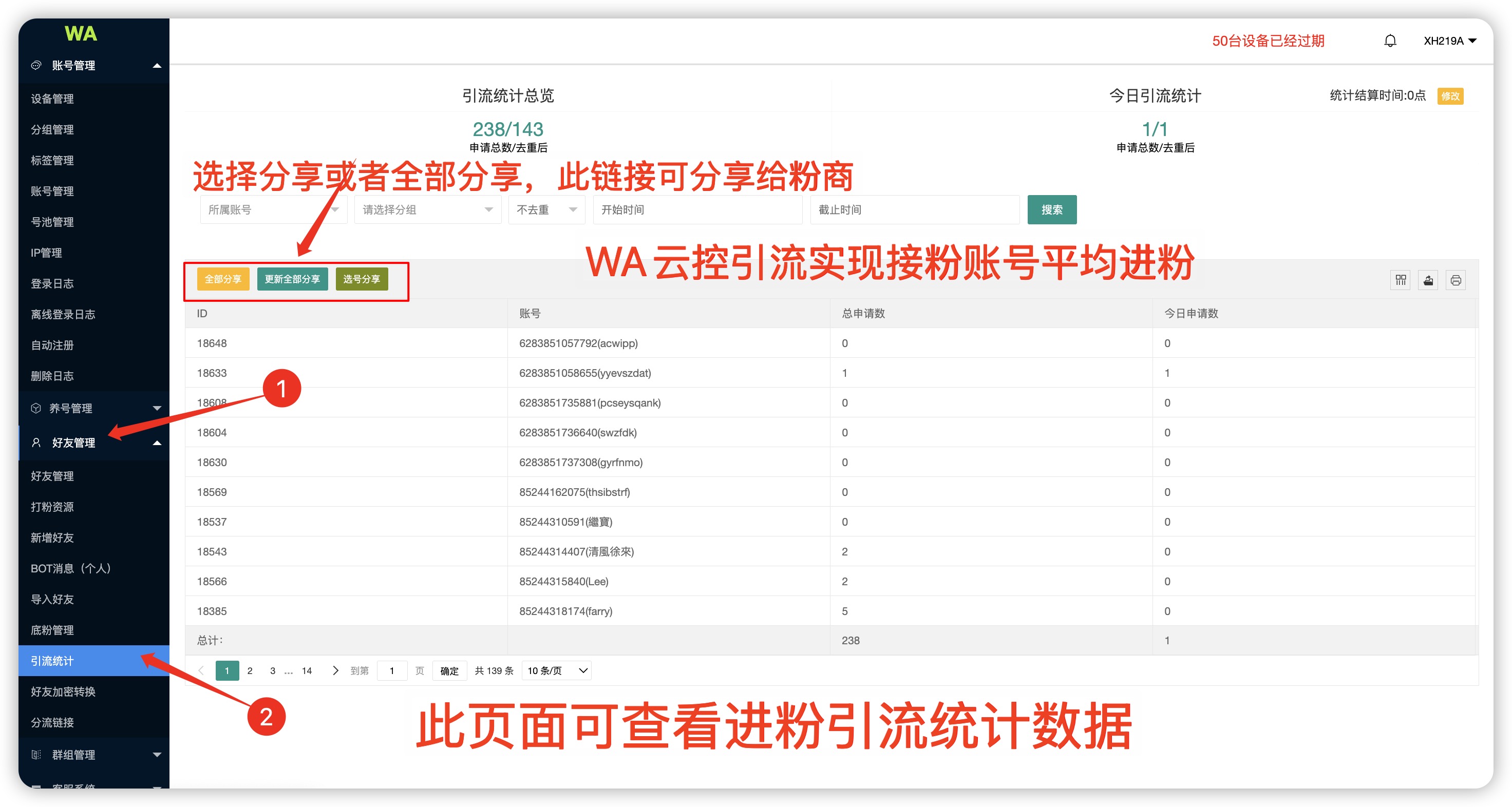This screenshot has width=1512, height=807.
Task: Go to next page arrow
Action: (x=335, y=670)
